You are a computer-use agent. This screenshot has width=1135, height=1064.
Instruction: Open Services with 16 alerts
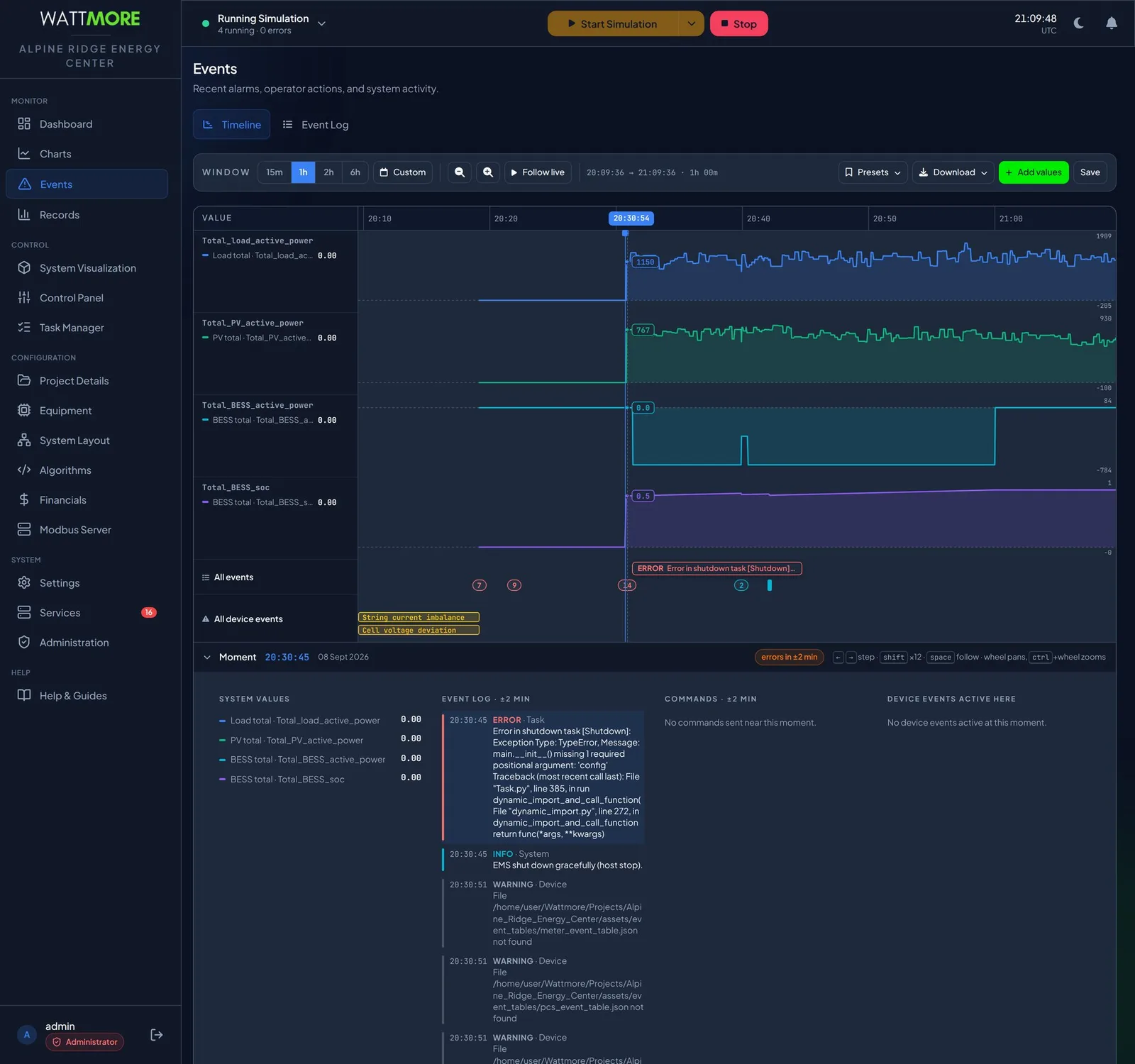pyautogui.click(x=87, y=613)
